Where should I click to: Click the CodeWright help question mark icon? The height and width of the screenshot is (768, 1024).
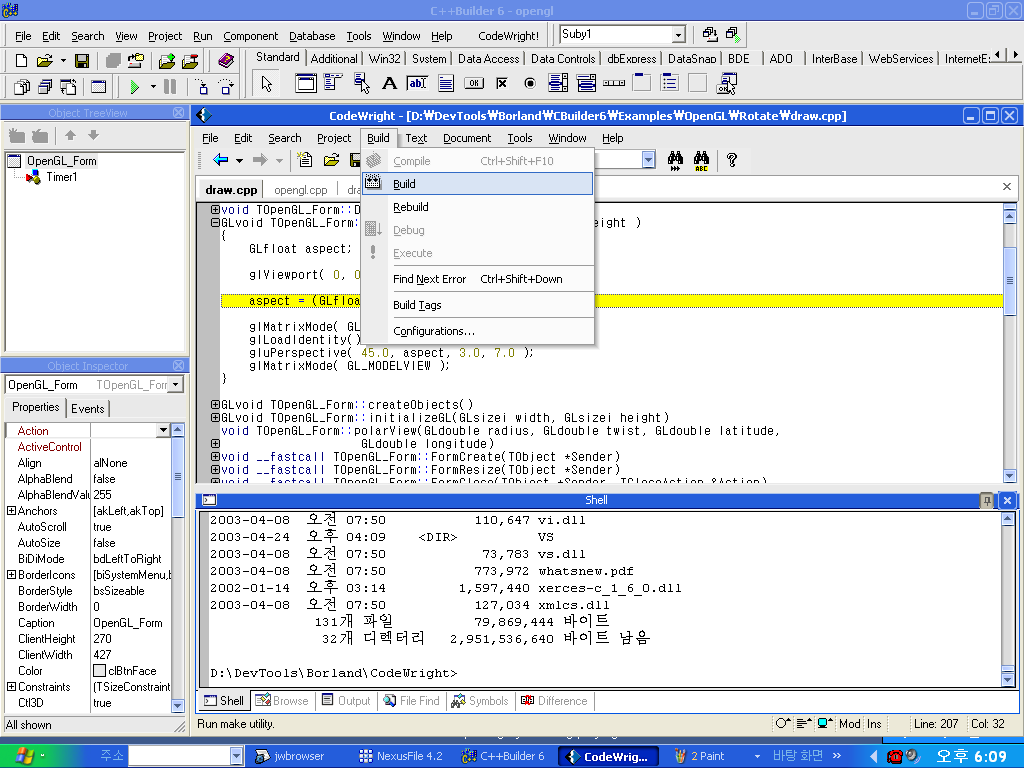[732, 160]
